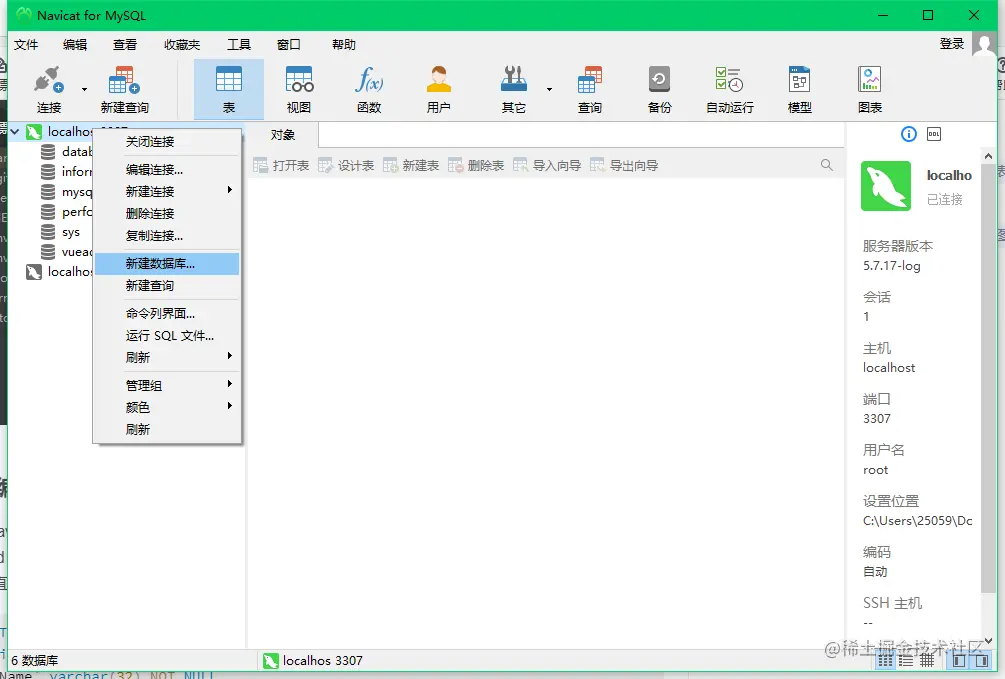
Task: Select the perfo... database tree item
Action: [x=66, y=212]
